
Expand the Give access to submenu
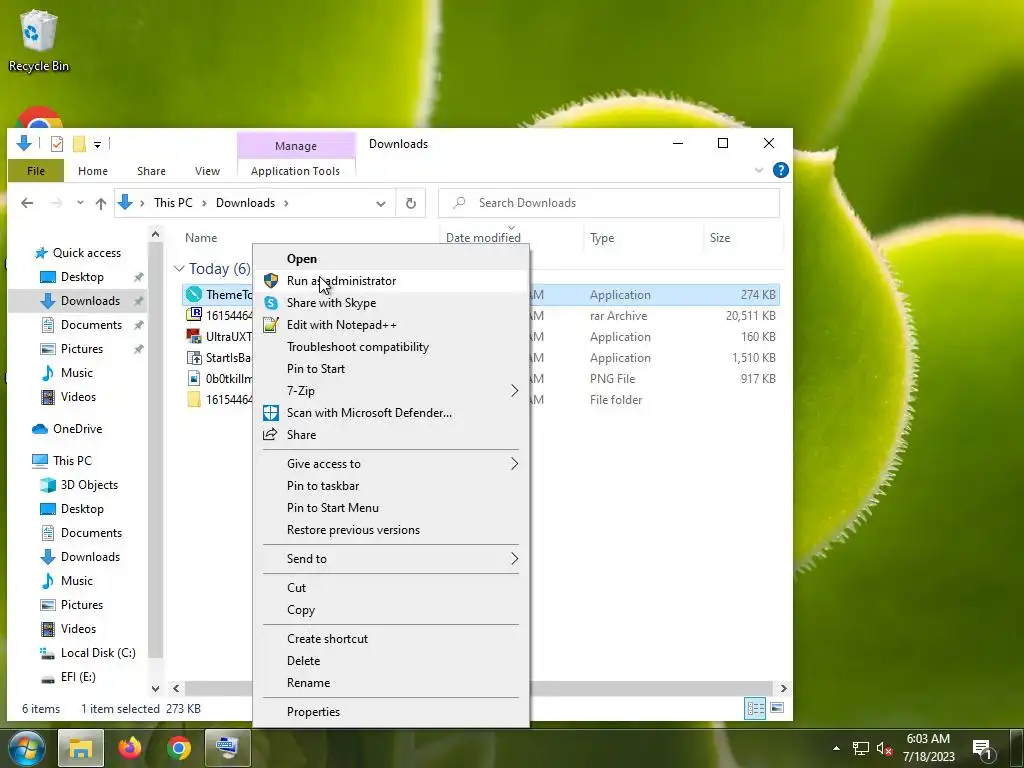391,464
